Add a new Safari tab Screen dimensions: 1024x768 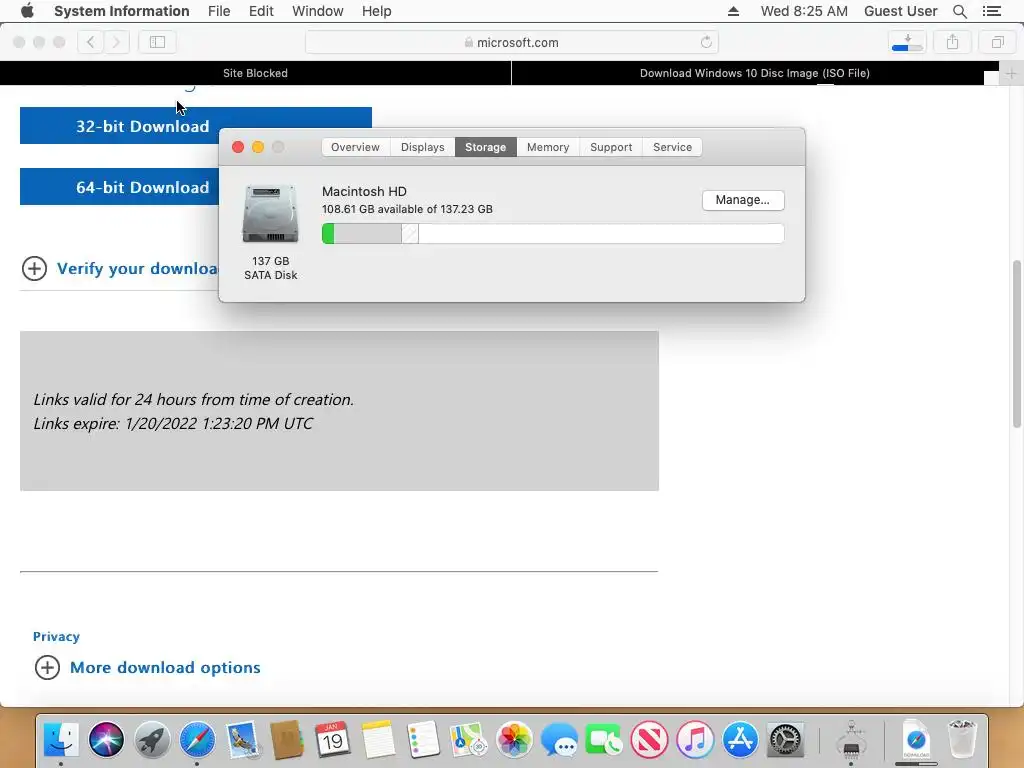tap(1011, 73)
